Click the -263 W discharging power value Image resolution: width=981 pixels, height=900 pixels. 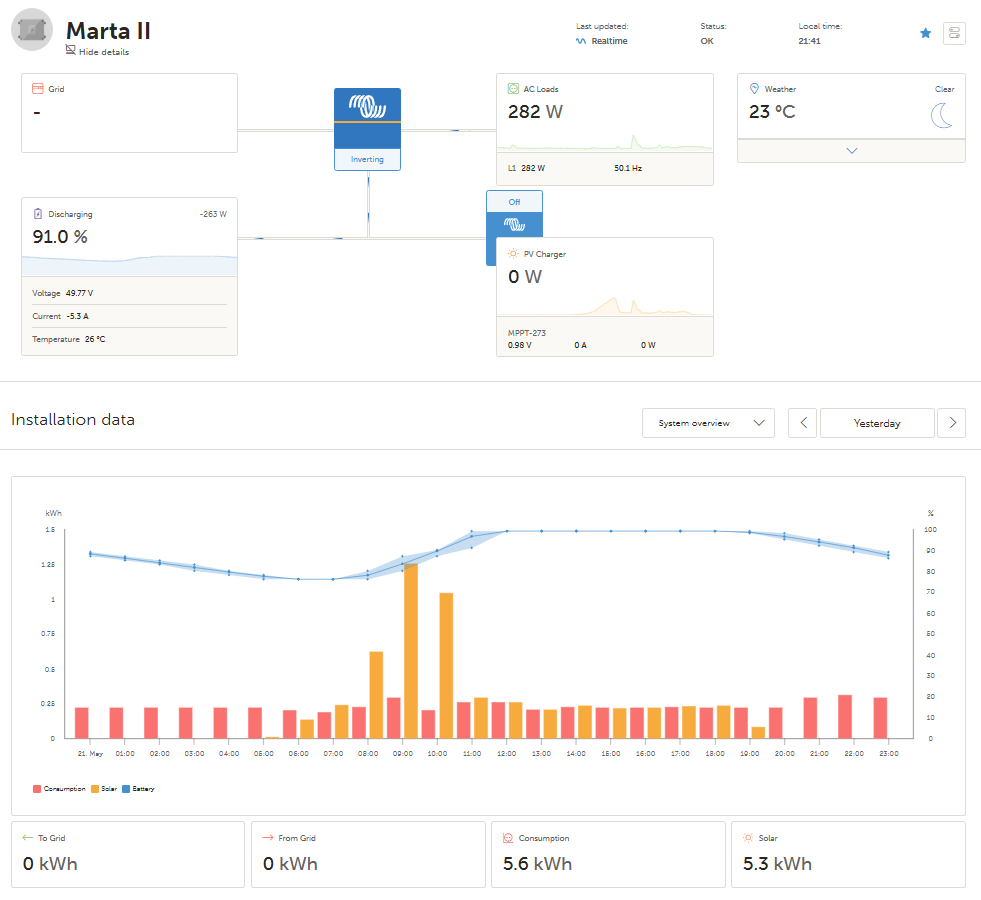coord(213,214)
